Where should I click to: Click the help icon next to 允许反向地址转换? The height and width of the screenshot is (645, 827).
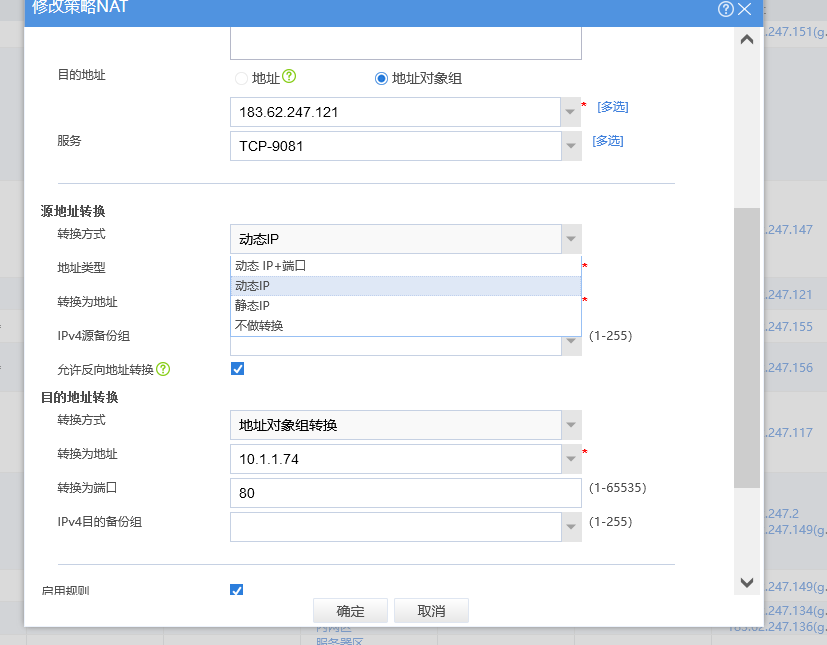163,369
